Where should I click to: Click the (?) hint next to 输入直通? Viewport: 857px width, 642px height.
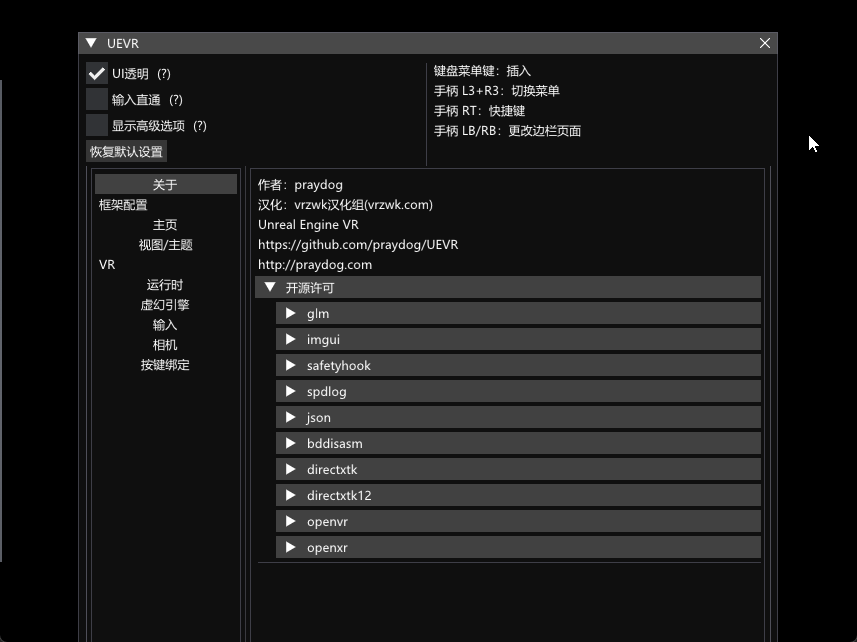pos(176,100)
